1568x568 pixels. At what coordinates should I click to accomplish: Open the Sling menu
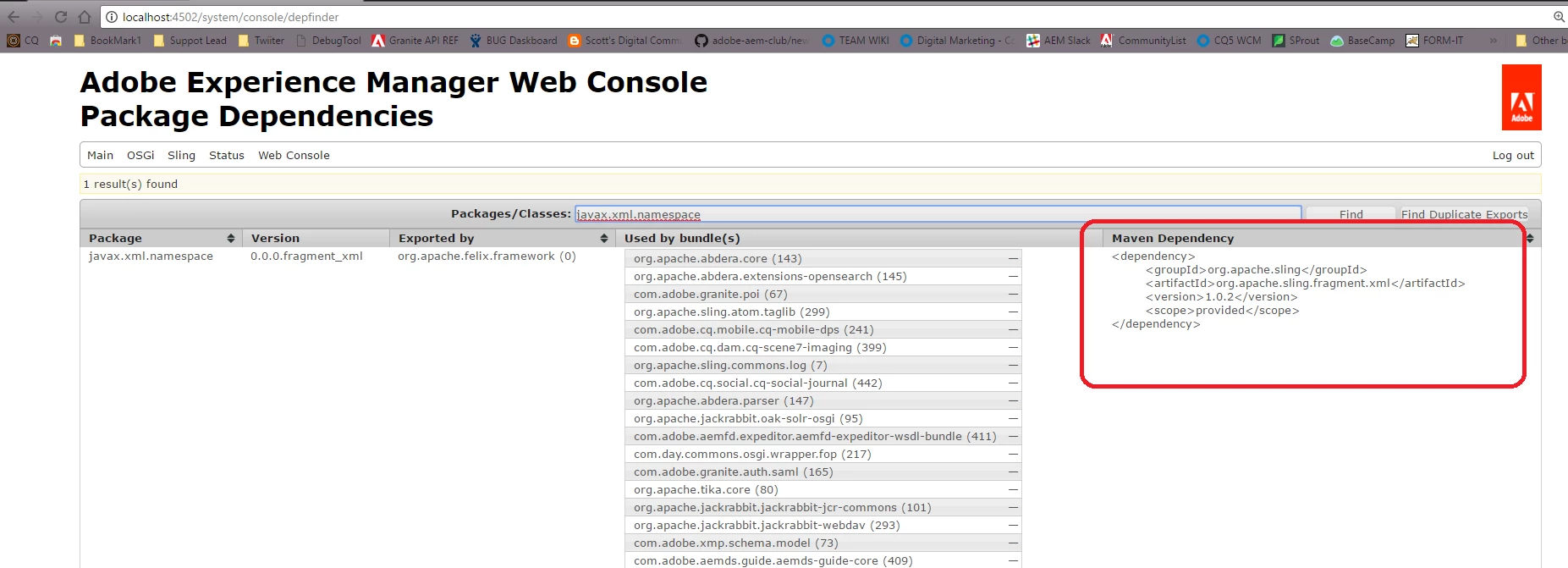click(x=181, y=155)
